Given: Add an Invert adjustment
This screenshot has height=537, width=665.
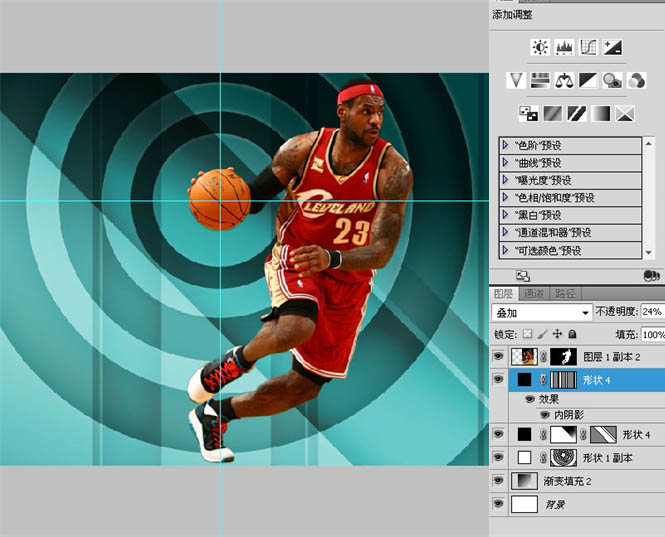Looking at the screenshot, I should click(x=528, y=114).
